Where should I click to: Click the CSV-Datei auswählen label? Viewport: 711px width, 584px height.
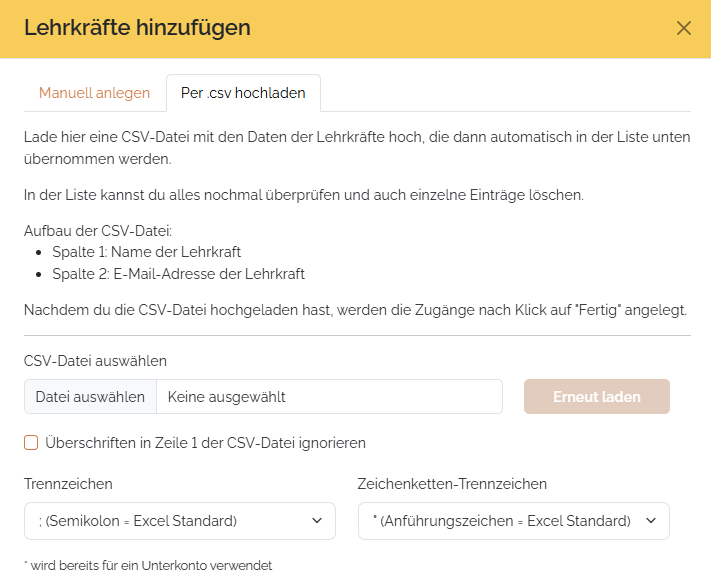(95, 360)
